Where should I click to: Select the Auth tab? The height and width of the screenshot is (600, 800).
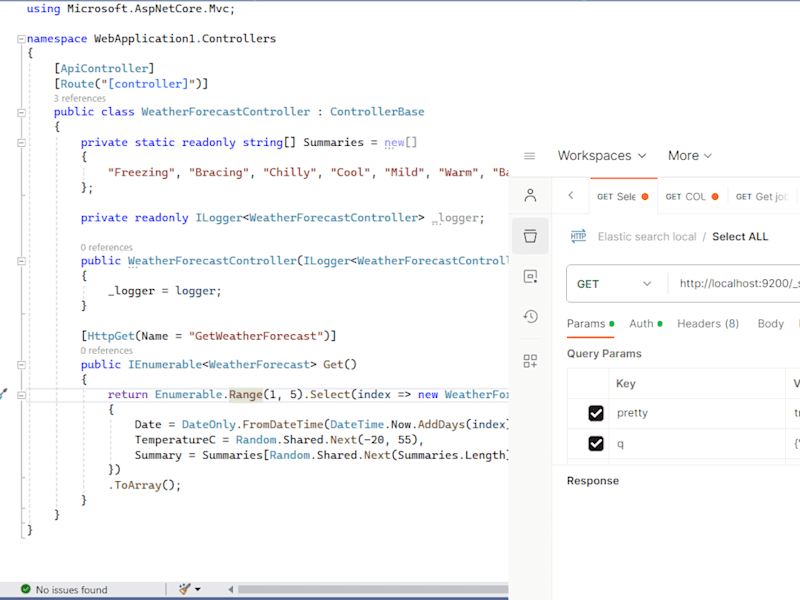[645, 323]
